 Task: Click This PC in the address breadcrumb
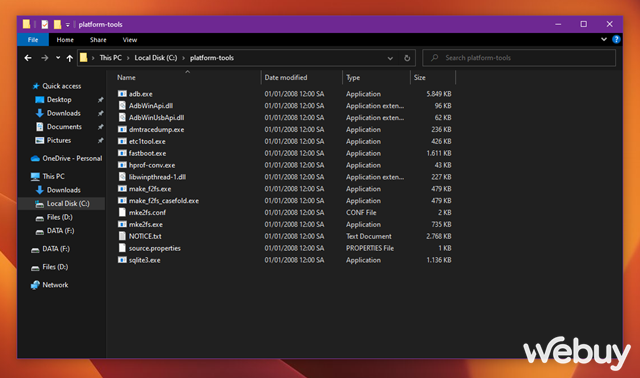coord(111,58)
